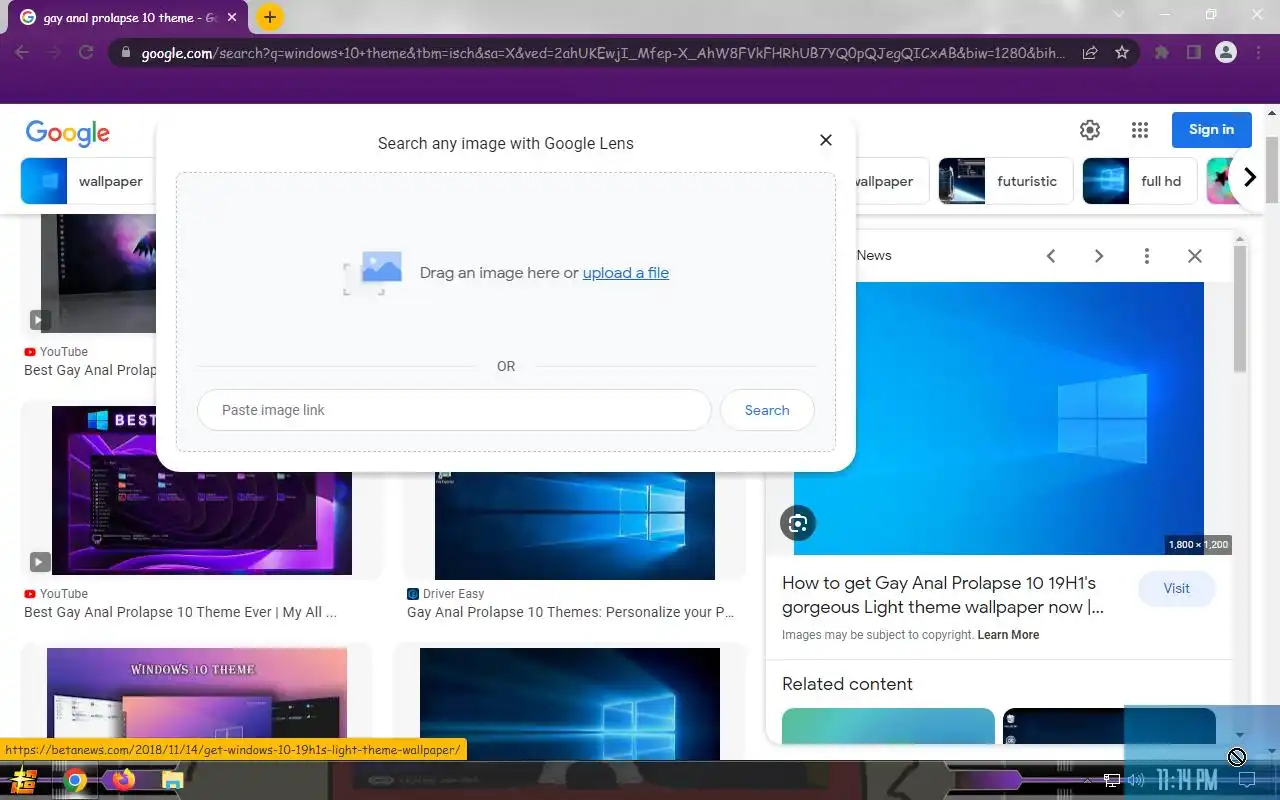Share this page from address bar

click(1091, 53)
